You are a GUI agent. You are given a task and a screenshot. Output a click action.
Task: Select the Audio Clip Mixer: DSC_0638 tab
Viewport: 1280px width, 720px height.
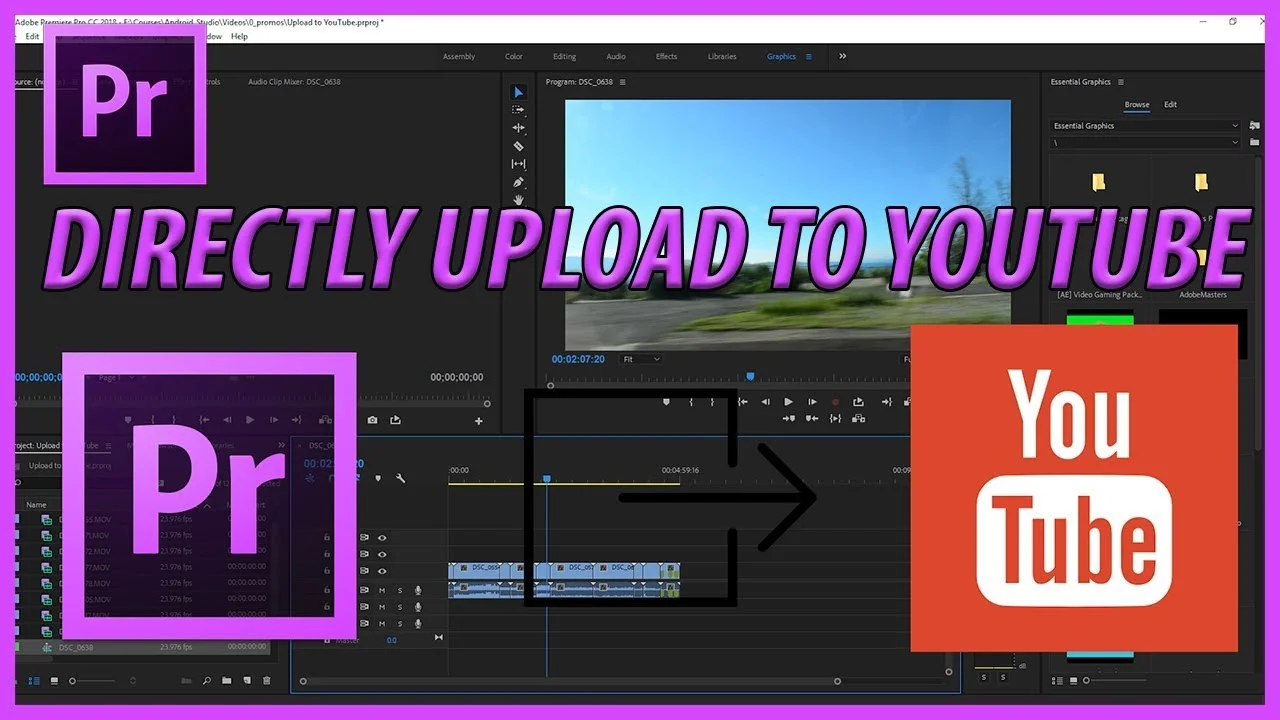point(294,82)
